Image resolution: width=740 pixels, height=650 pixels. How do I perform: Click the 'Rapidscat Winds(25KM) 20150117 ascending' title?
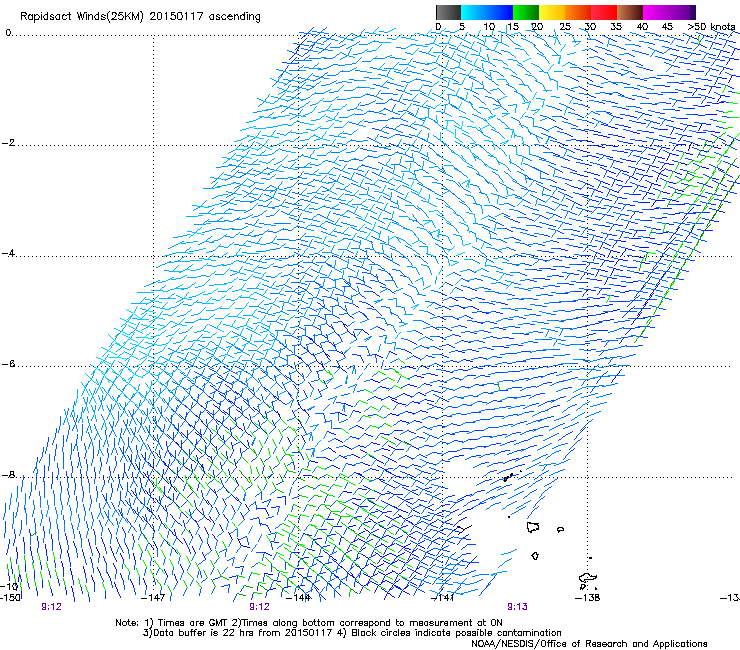tap(140, 17)
